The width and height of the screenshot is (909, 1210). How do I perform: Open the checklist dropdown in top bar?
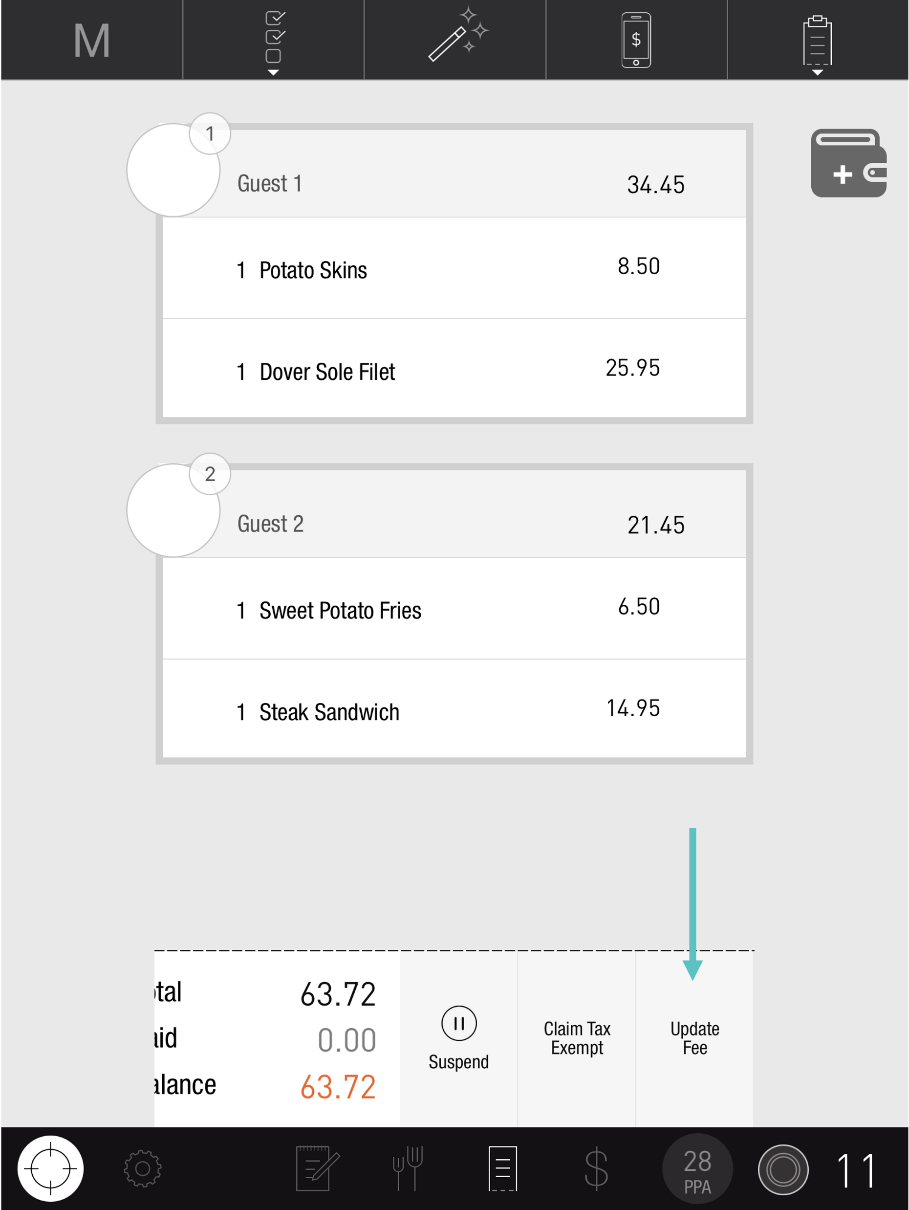pos(273,40)
